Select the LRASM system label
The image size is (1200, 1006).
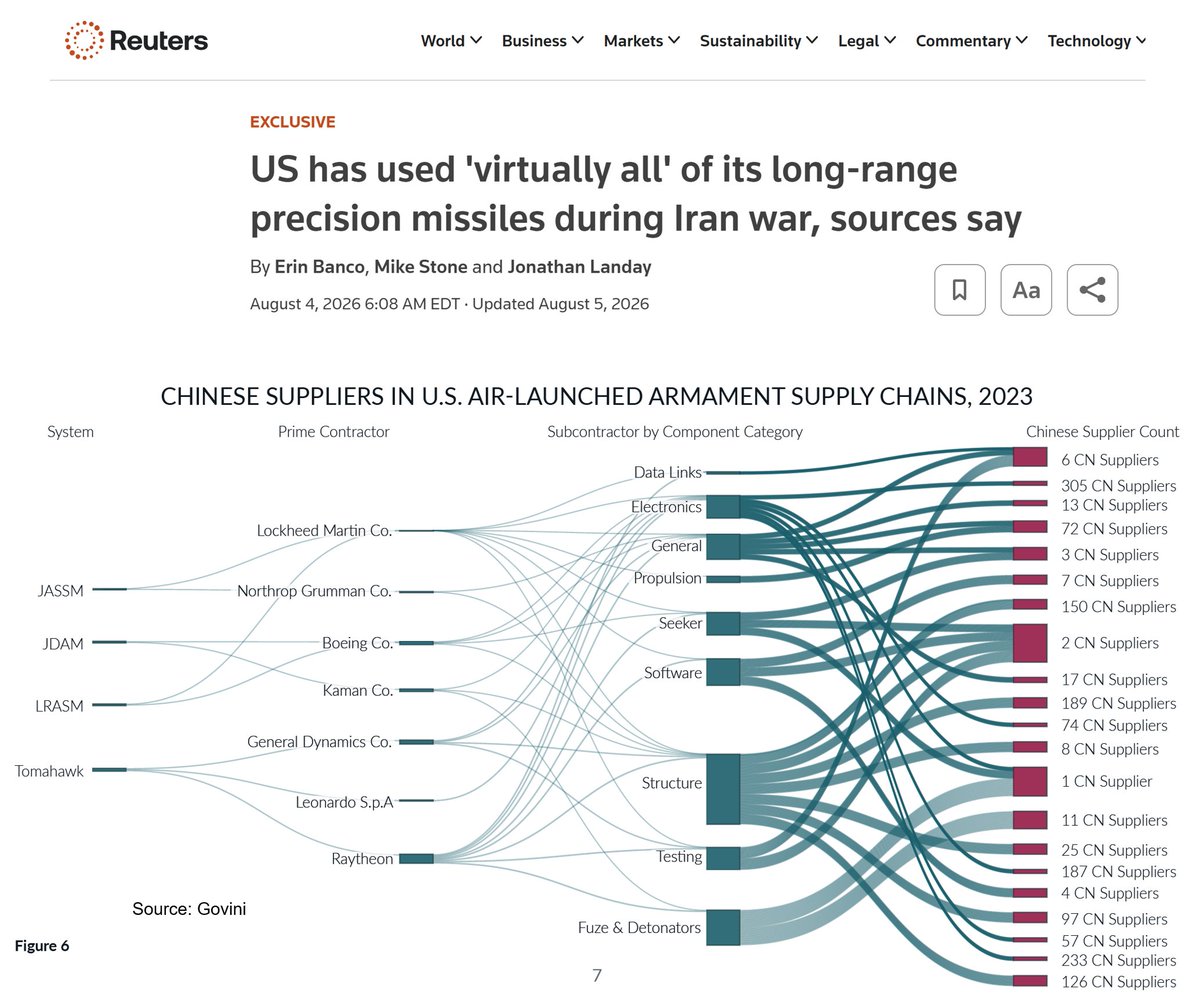[x=59, y=706]
